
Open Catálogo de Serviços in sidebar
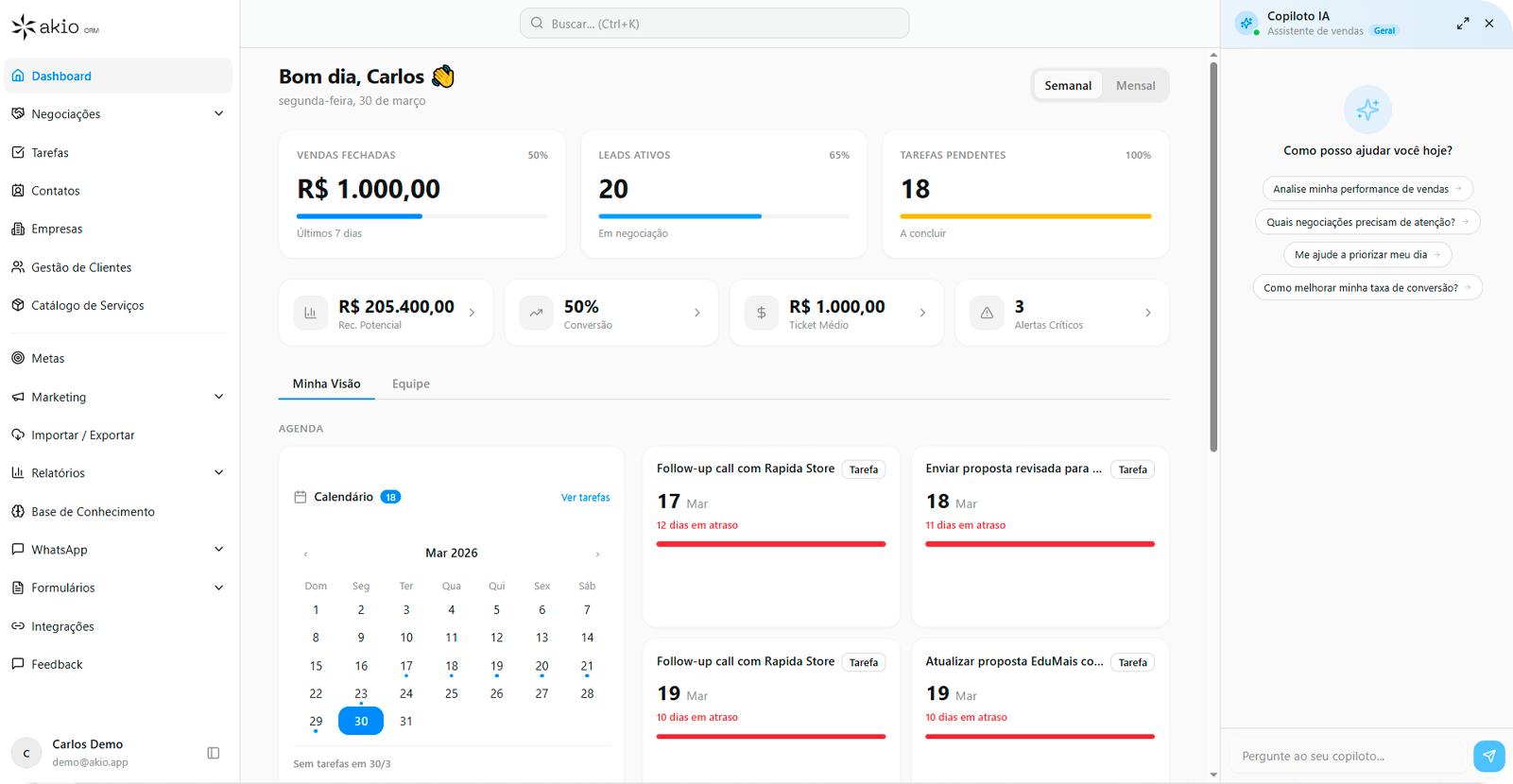(87, 305)
